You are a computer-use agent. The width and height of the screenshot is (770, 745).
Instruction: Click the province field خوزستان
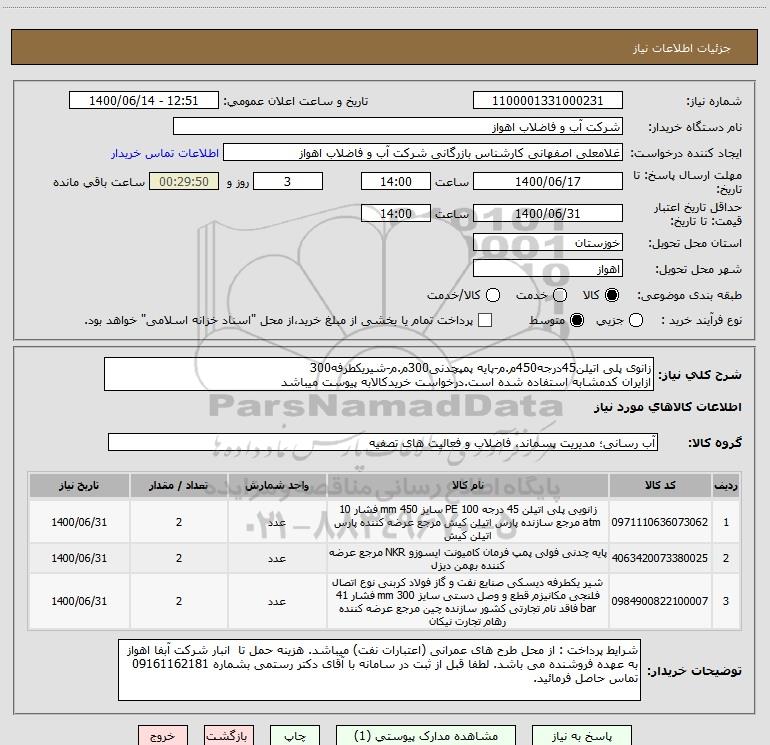coord(548,242)
